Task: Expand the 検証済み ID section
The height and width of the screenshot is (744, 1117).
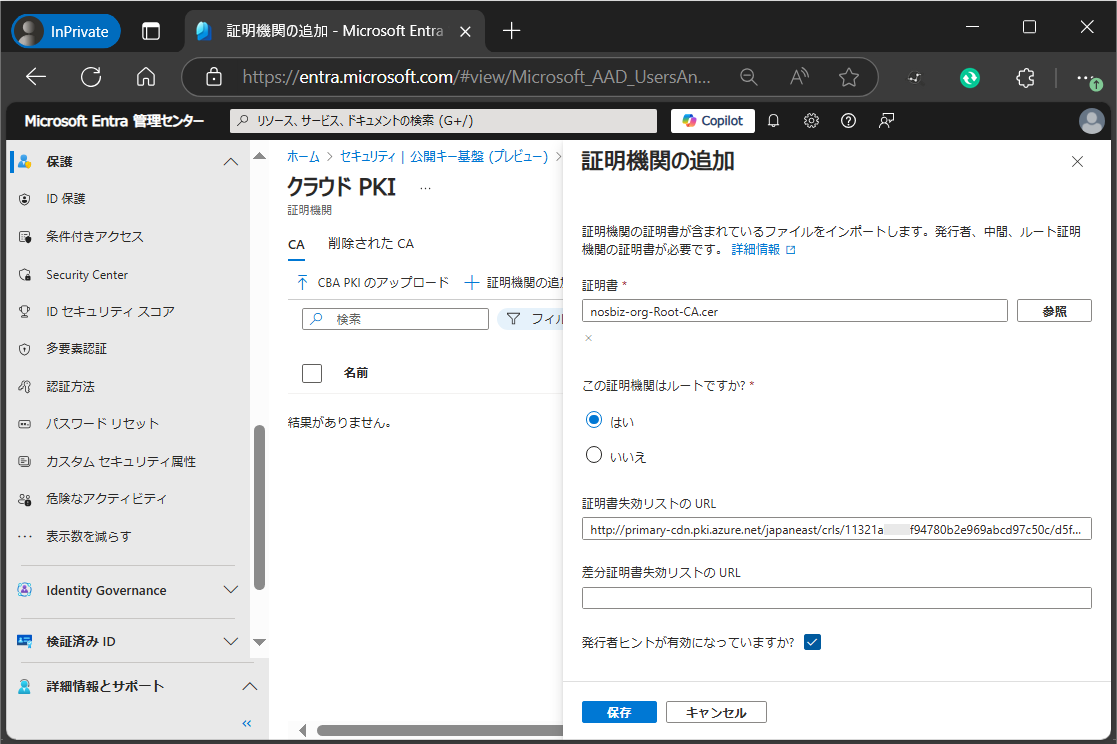Action: (230, 641)
